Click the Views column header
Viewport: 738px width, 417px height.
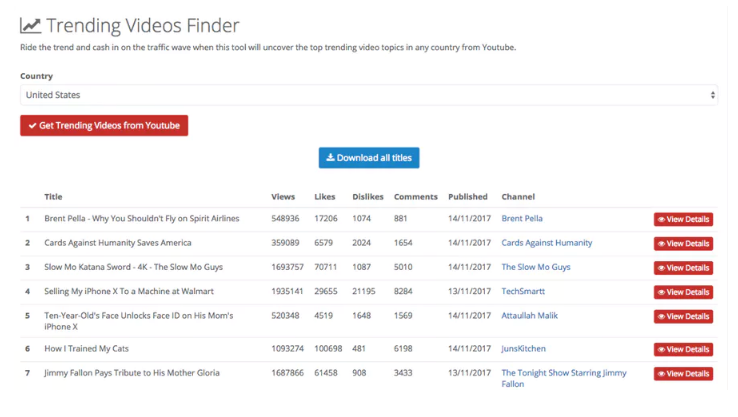[x=283, y=197]
